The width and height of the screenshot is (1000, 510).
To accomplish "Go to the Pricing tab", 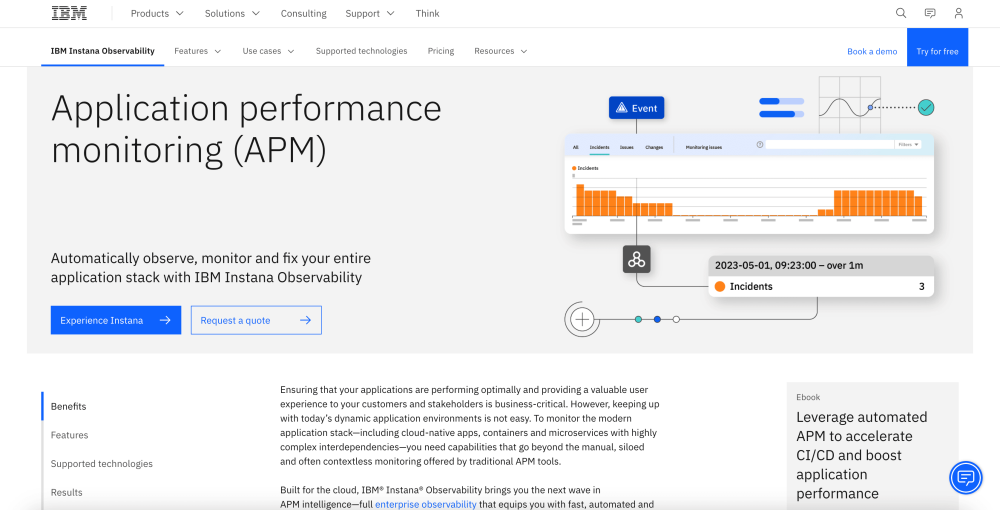I will point(441,51).
